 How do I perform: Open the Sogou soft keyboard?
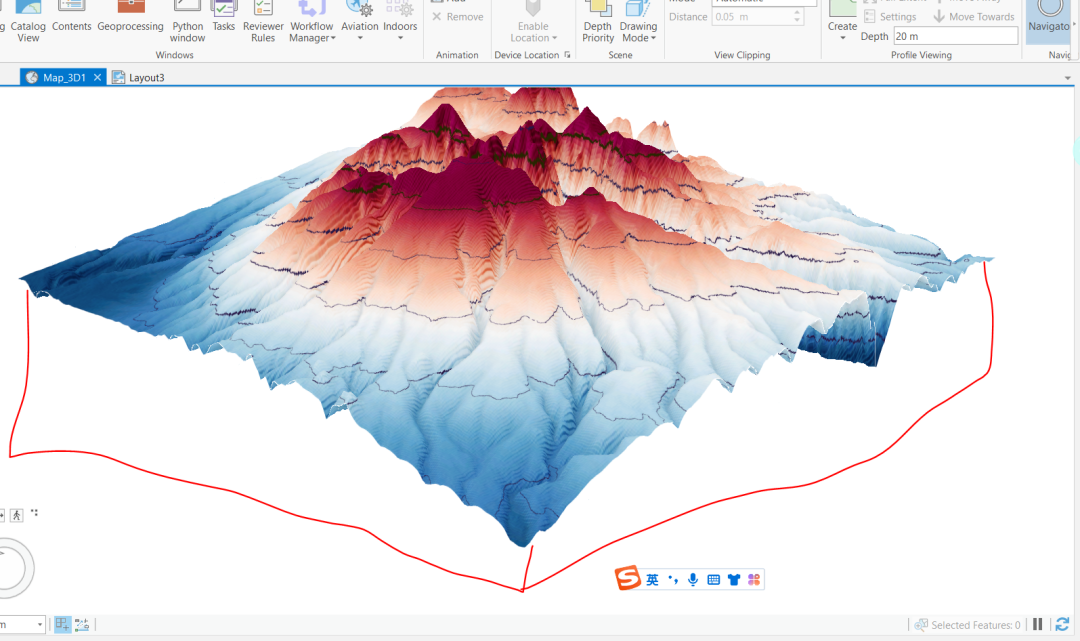tap(714, 580)
